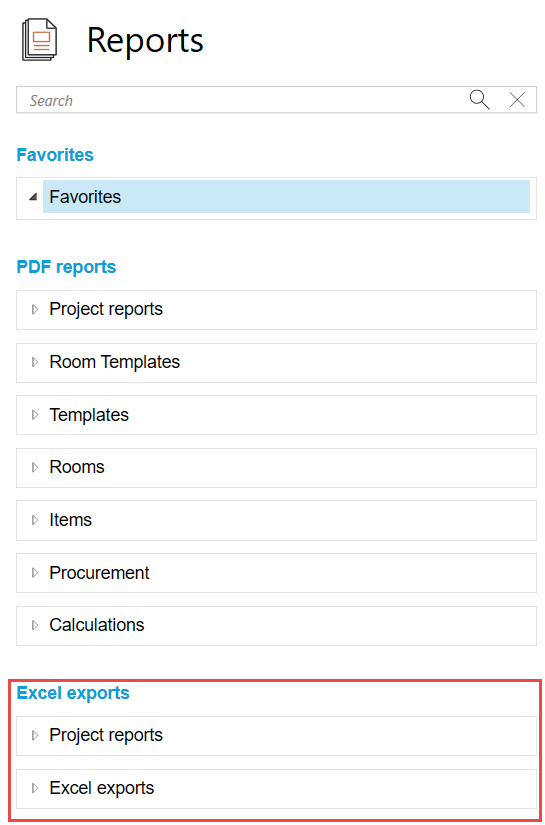Collapse the Favorites group arrow

(33, 197)
